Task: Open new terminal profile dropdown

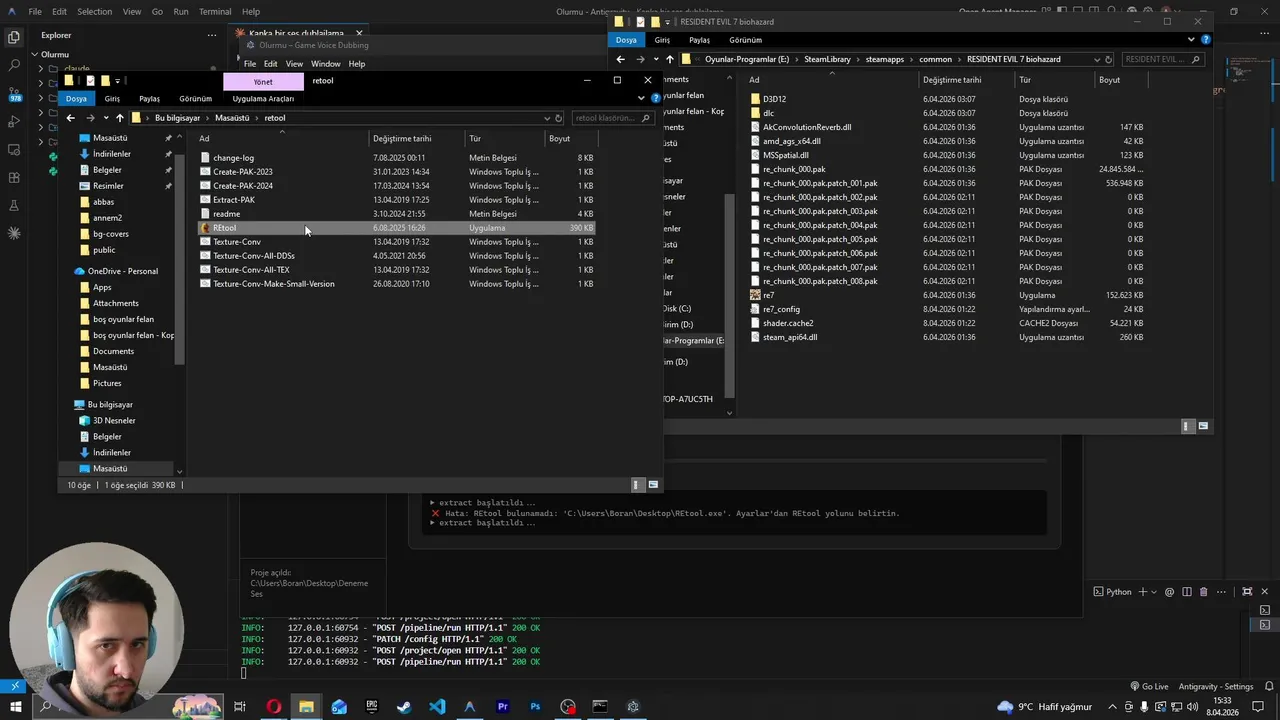Action: [x=1154, y=592]
